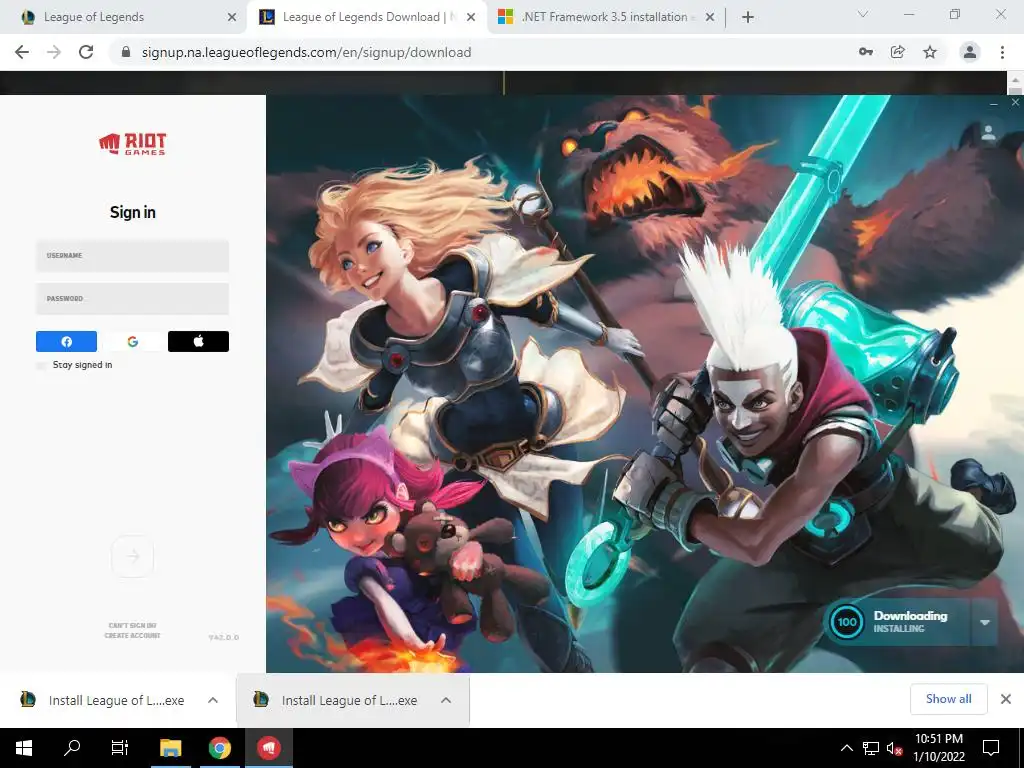Viewport: 1024px width, 768px height.
Task: View site information via the lock icon
Action: (126, 52)
